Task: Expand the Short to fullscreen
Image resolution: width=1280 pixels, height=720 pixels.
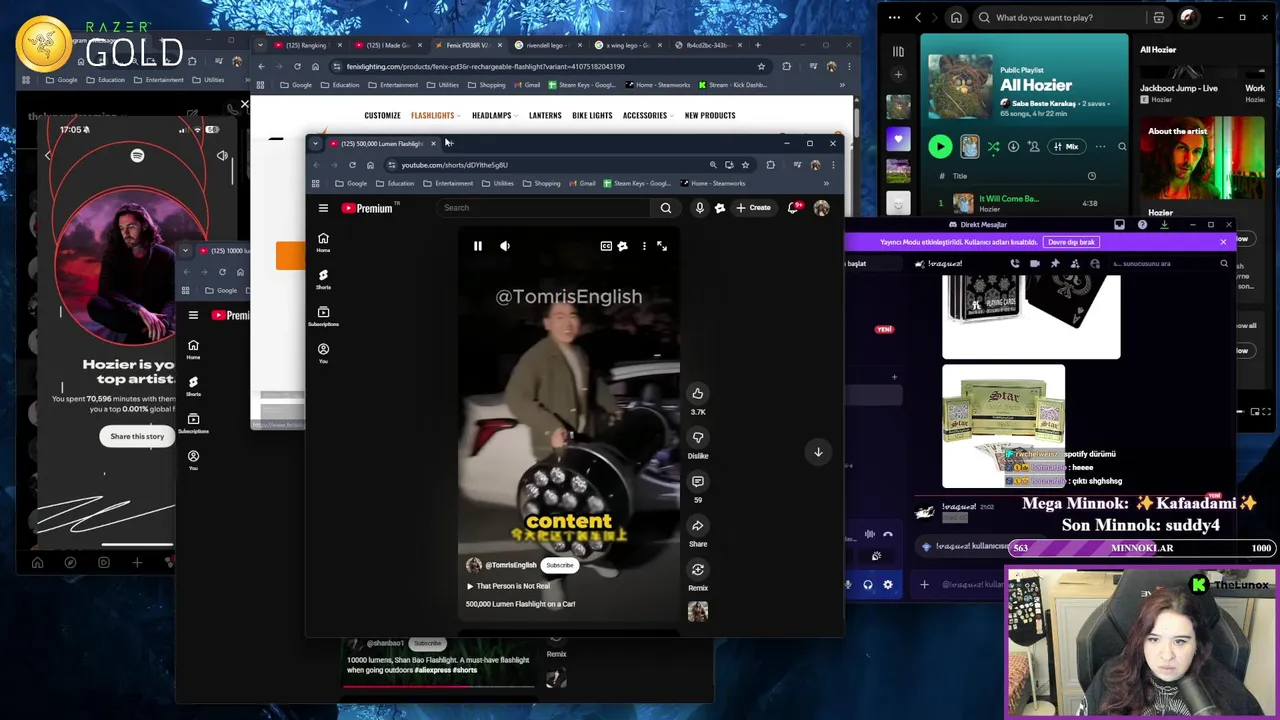Action: [662, 246]
